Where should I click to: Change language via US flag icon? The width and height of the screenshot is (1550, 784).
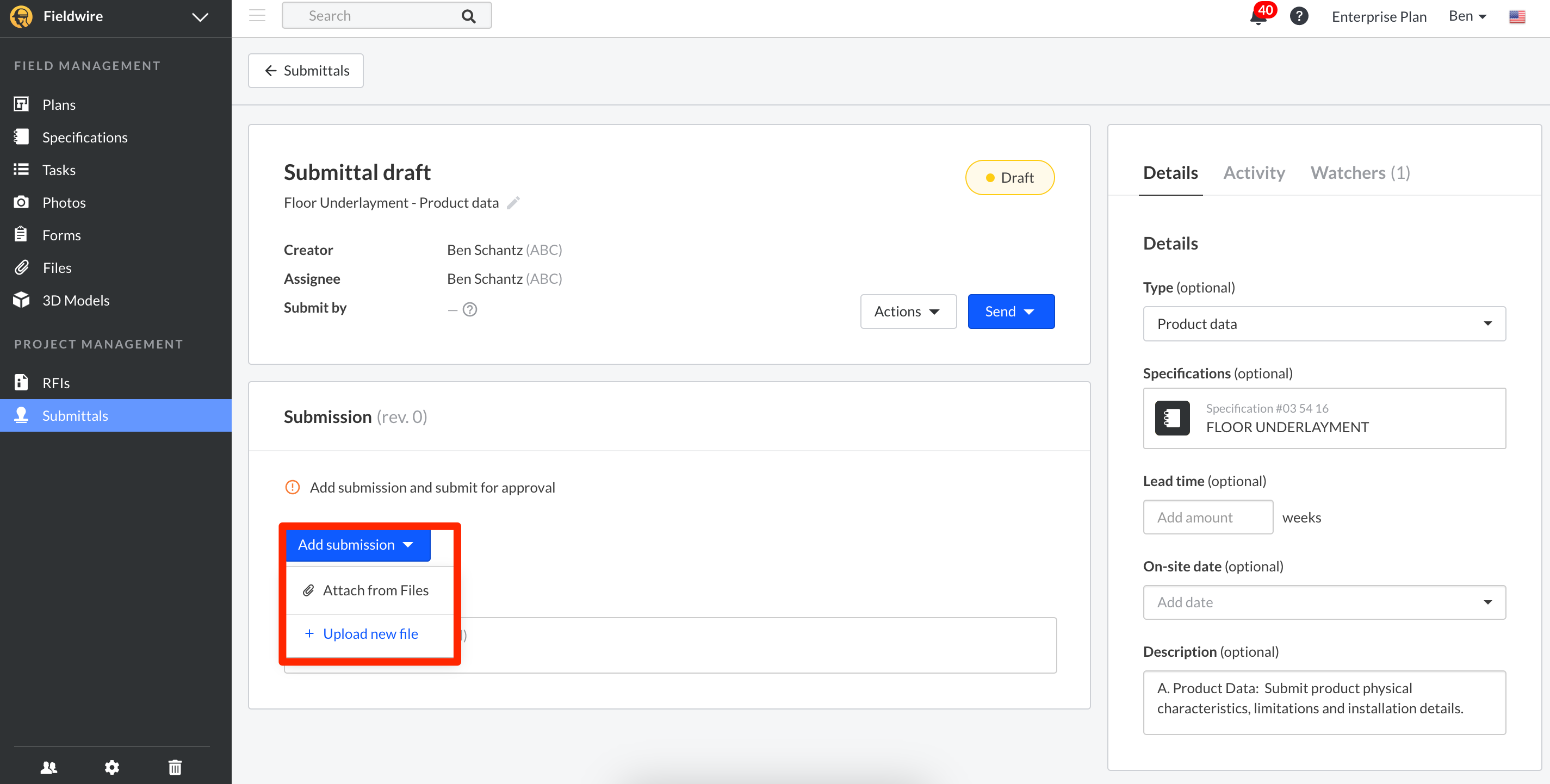pyautogui.click(x=1517, y=17)
